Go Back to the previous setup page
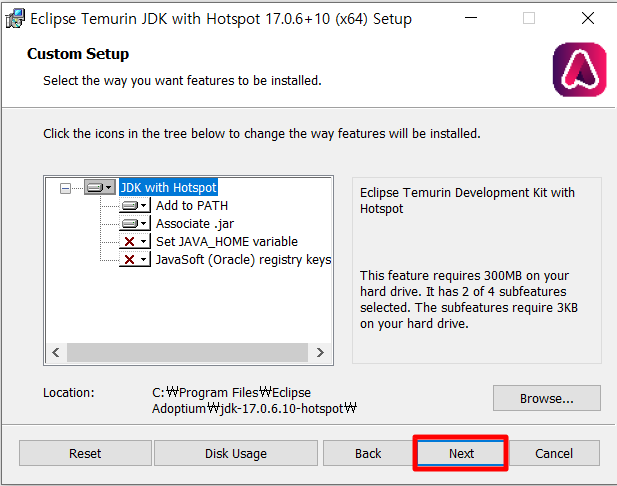617x486 pixels. point(368,453)
